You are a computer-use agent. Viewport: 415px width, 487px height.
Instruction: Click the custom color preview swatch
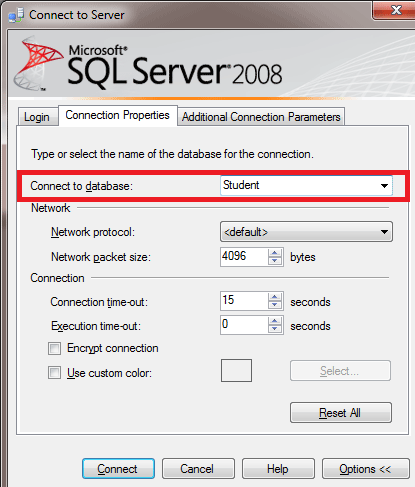(x=236, y=370)
